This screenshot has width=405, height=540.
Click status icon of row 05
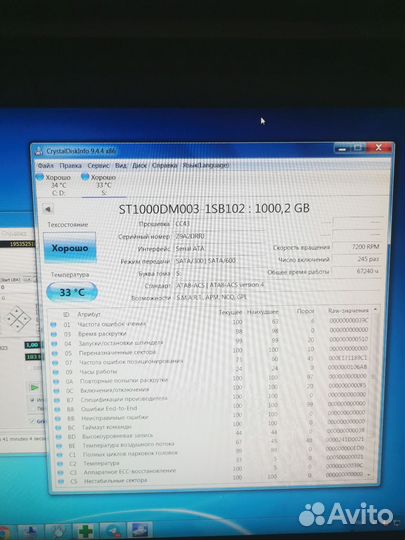tap(55, 353)
